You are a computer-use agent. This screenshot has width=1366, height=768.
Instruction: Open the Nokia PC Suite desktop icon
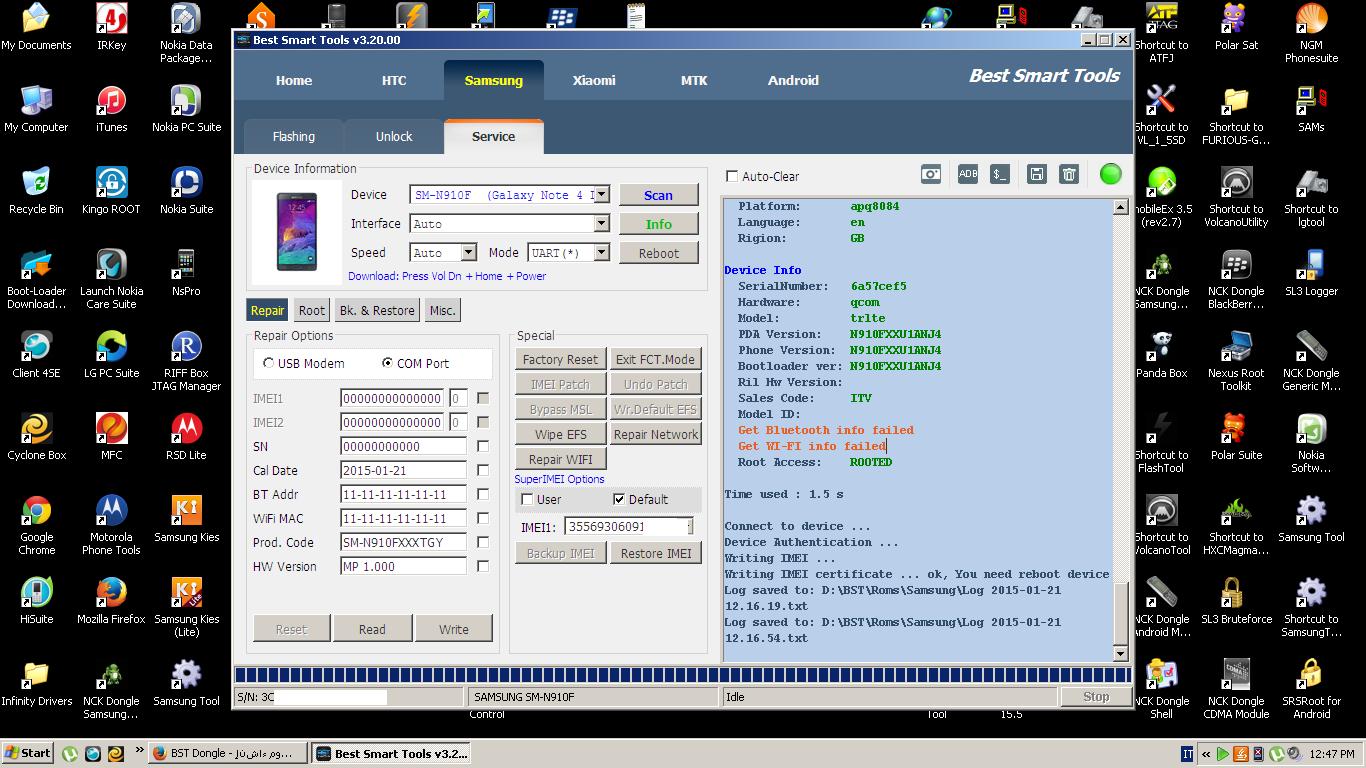(x=186, y=109)
